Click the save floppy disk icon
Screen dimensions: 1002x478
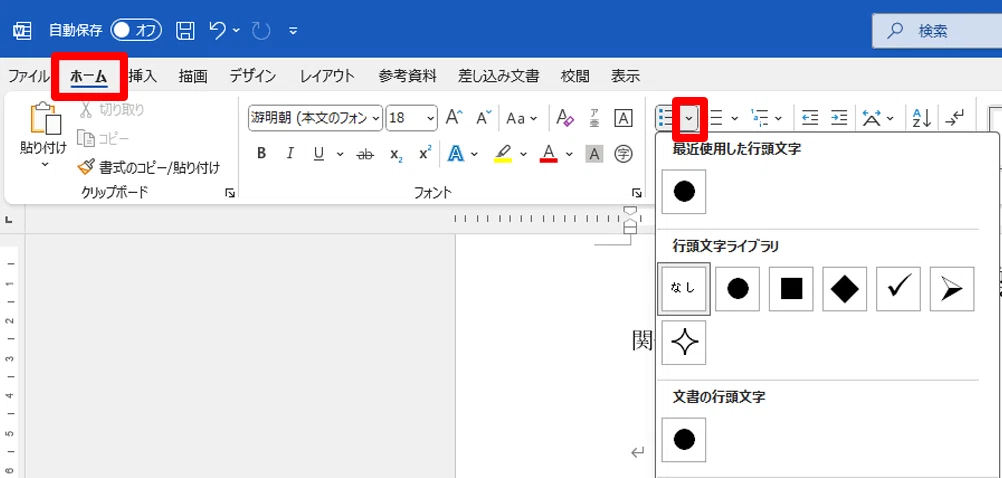(x=185, y=30)
